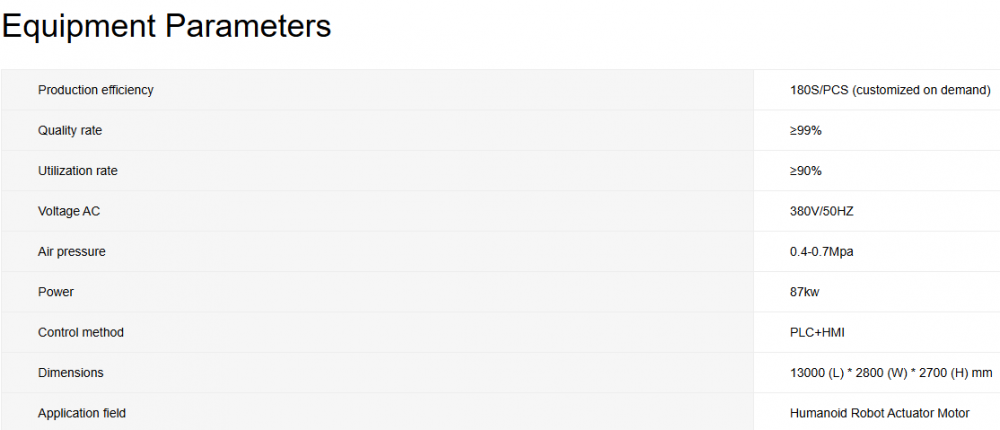Viewport: 1000px width, 430px height.
Task: Select the 'Production efficiency' row label
Action: (x=96, y=90)
